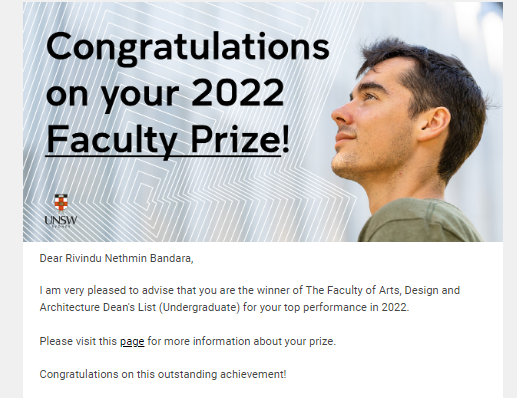Click the "on your 2022" banner line

(x=165, y=94)
